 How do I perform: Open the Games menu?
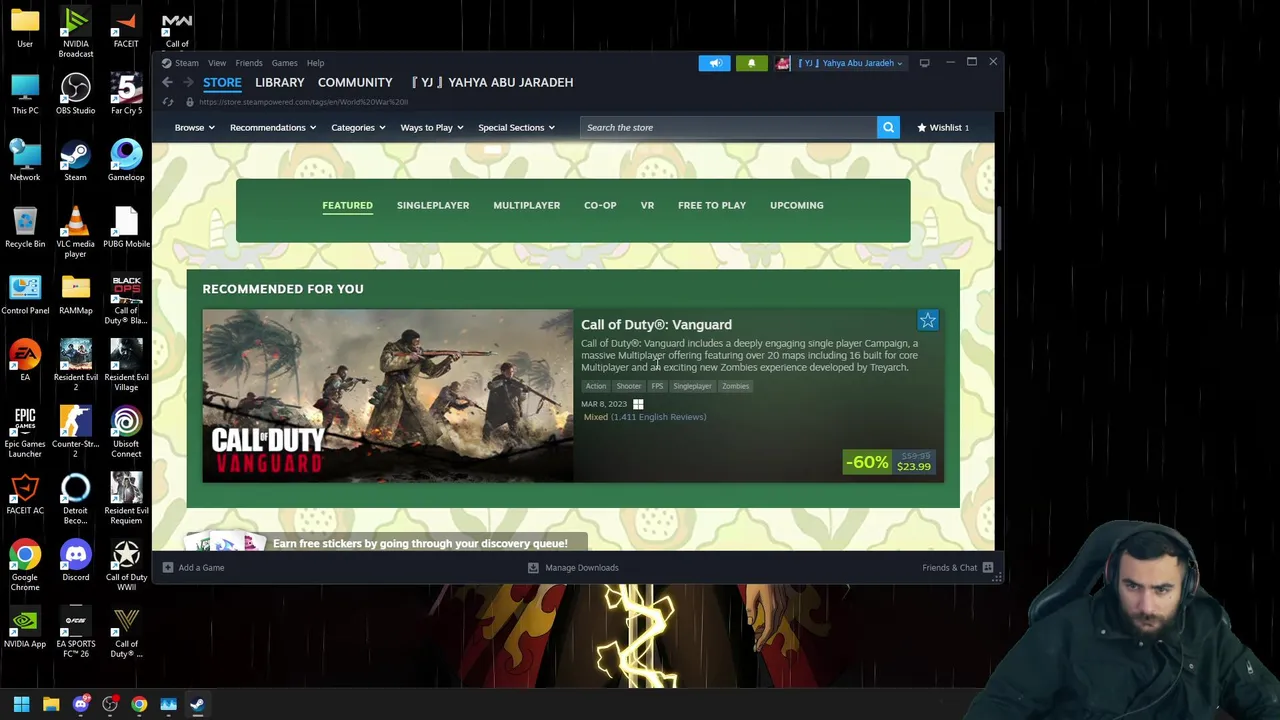pyautogui.click(x=284, y=63)
